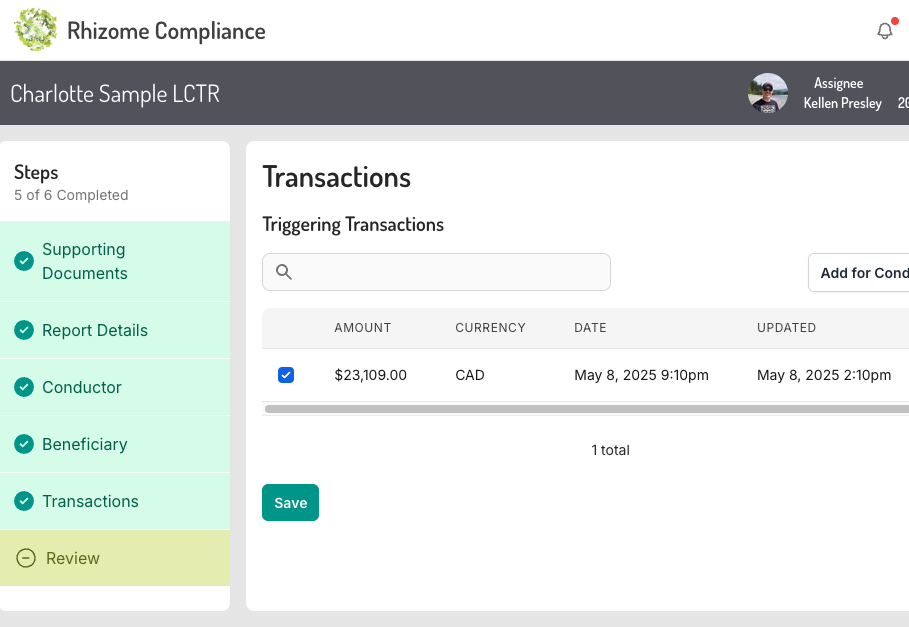Sort by the Amount column header
Image resolution: width=909 pixels, height=627 pixels.
pos(362,328)
